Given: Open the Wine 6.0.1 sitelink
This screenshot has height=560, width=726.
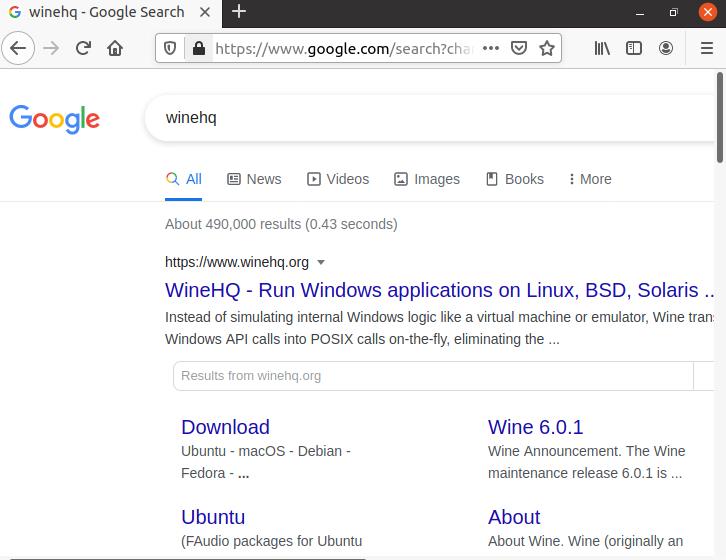Looking at the screenshot, I should click(x=536, y=427).
